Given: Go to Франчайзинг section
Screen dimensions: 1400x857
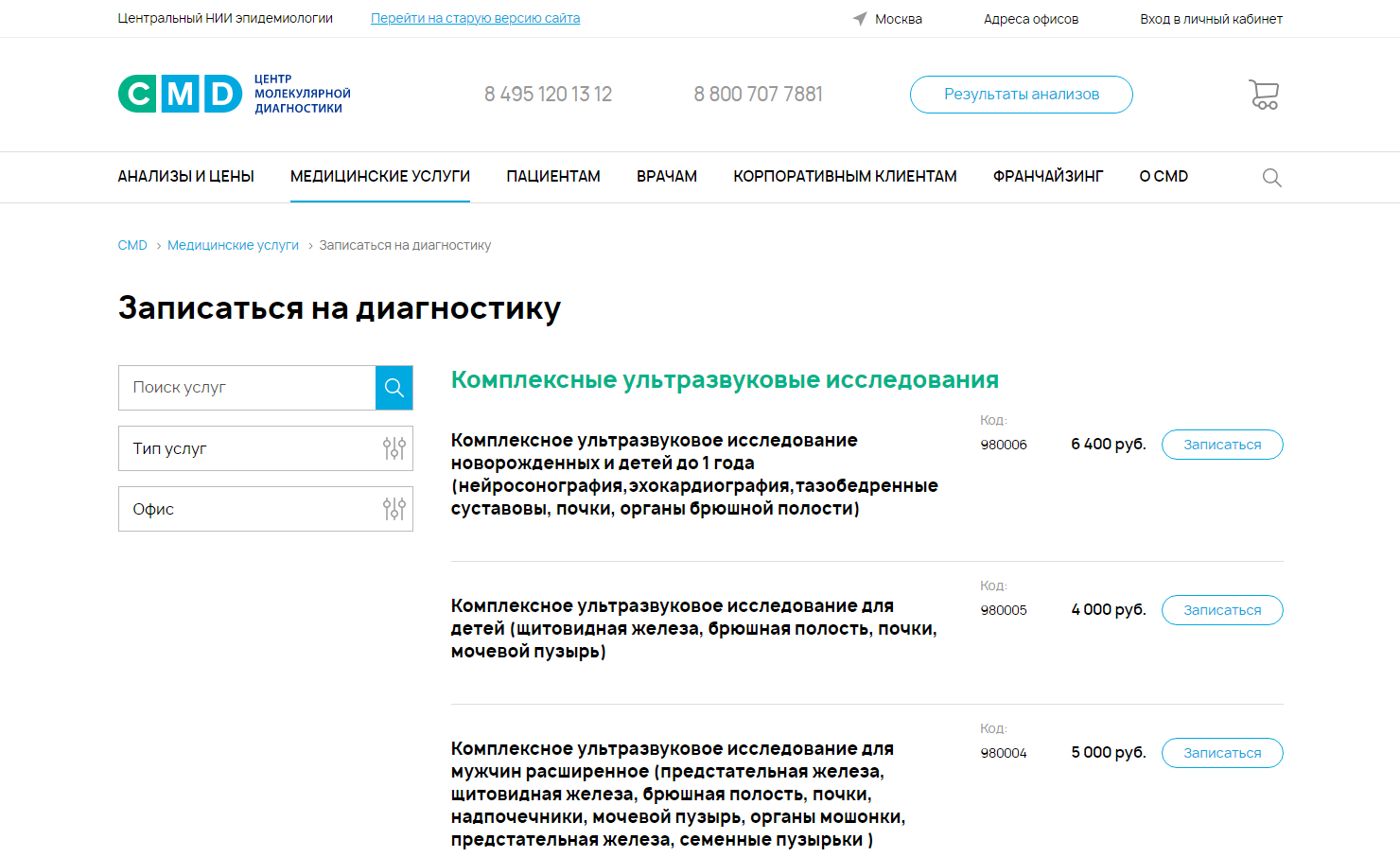Looking at the screenshot, I should [x=1047, y=177].
